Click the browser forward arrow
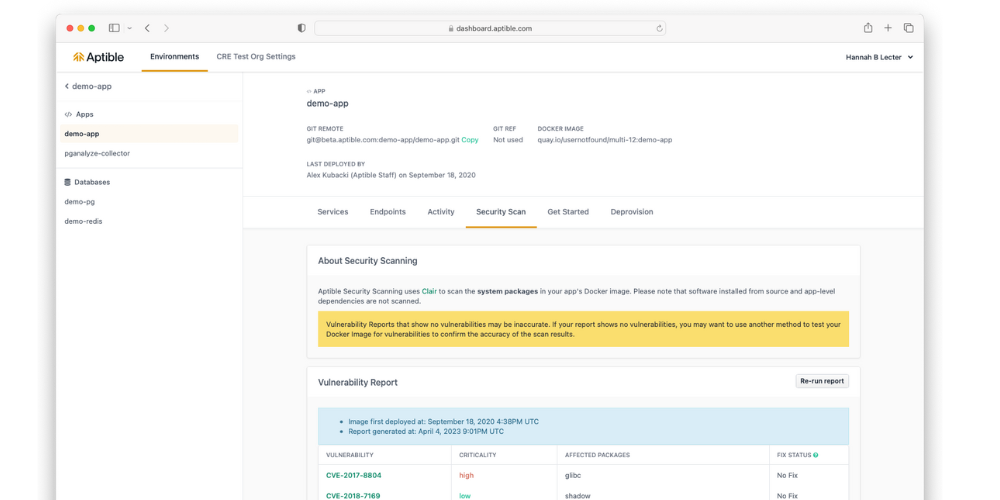The height and width of the screenshot is (500, 1000). (166, 28)
